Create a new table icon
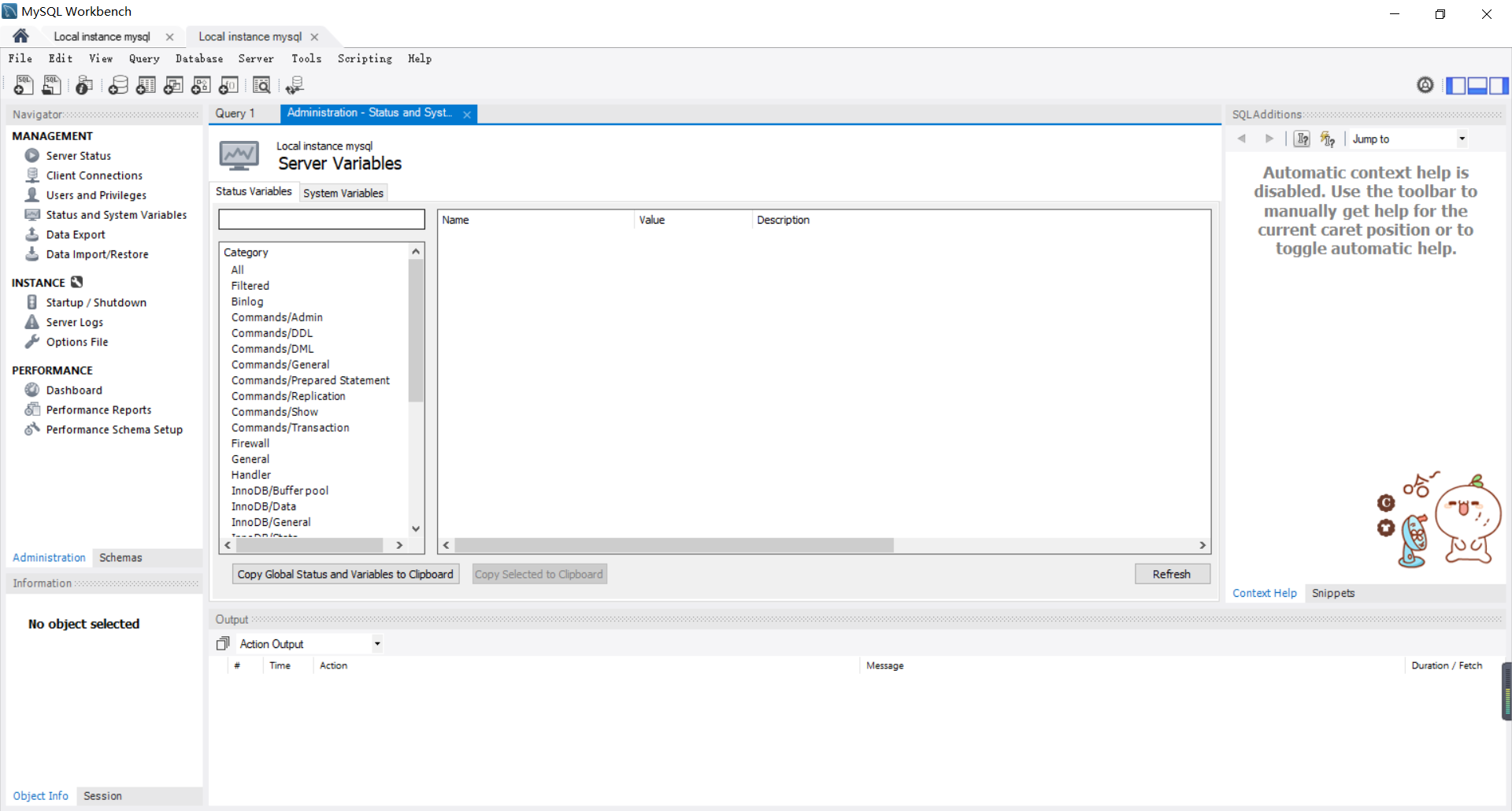The width and height of the screenshot is (1512, 811). coord(146,85)
